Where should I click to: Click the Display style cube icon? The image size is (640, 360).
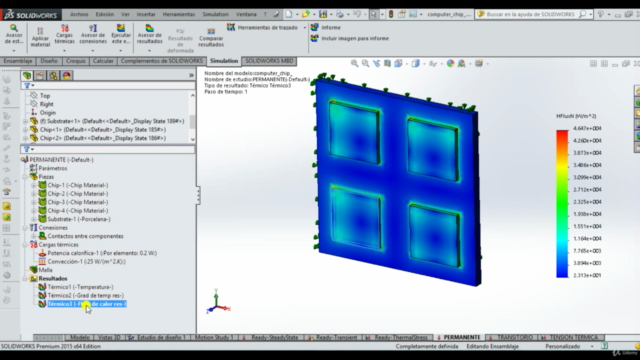click(416, 63)
